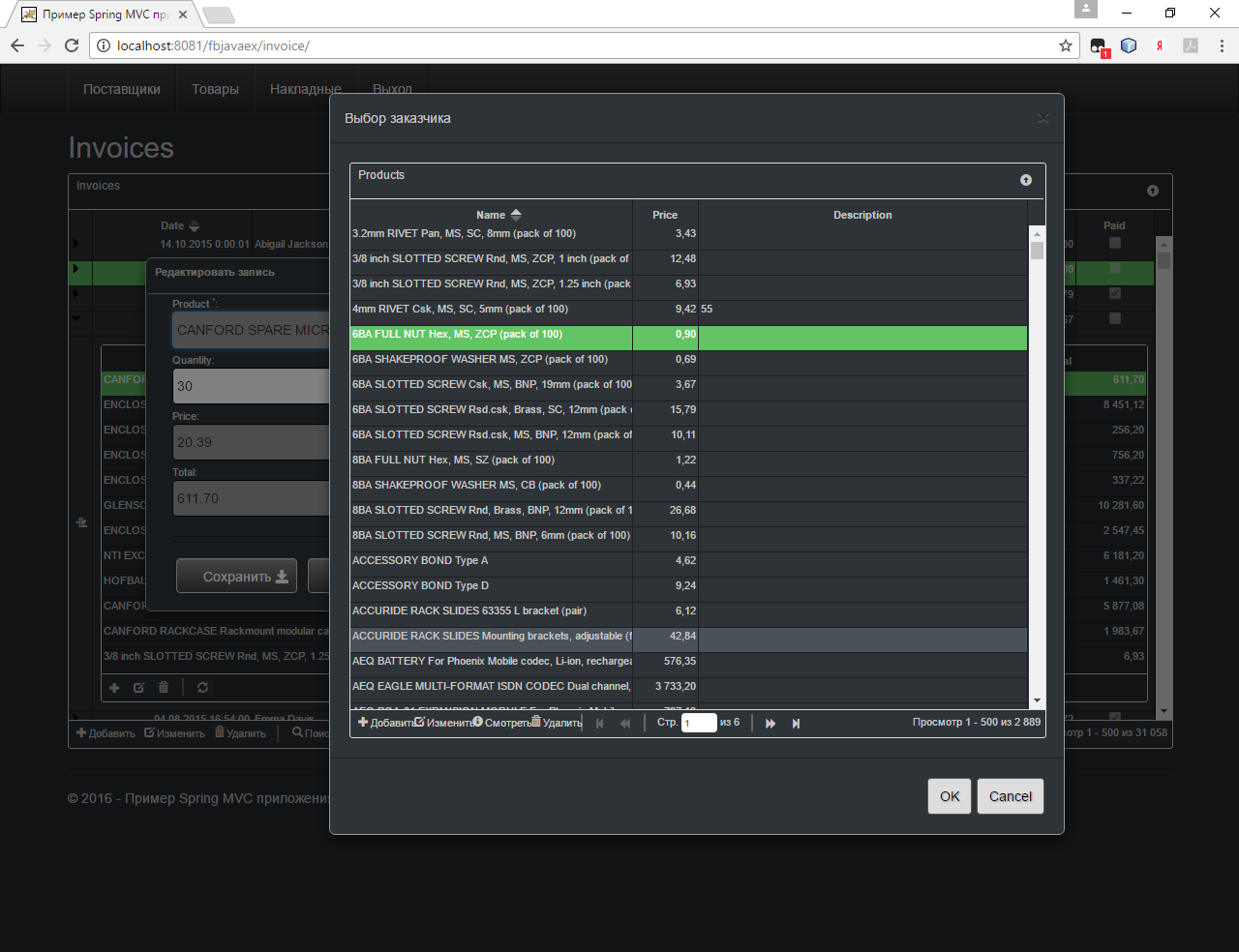Click Изменить in Invoices grid bottom toolbar
This screenshot has width=1239, height=952.
174,733
